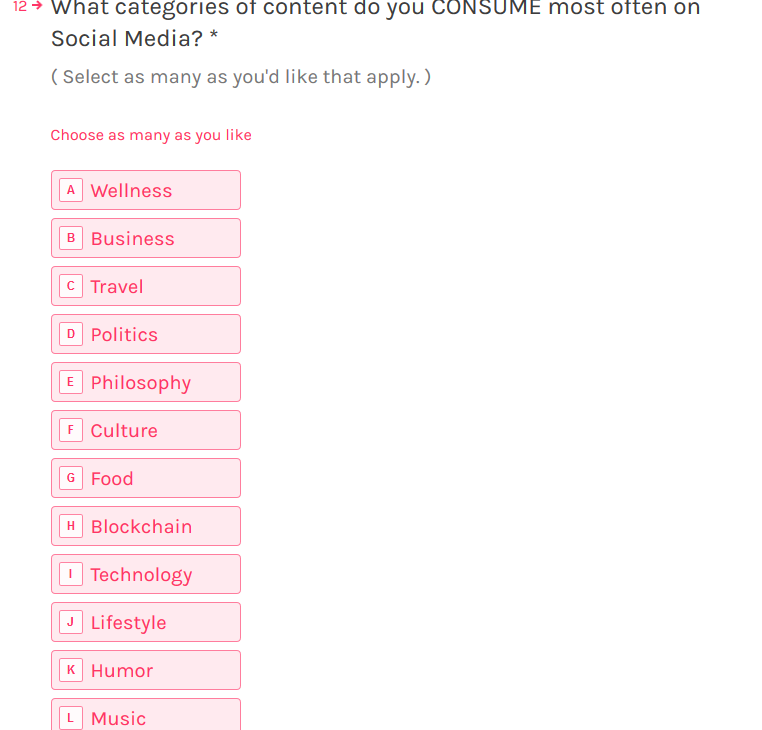Select the Food option
This screenshot has height=730, width=762.
pyautogui.click(x=146, y=478)
